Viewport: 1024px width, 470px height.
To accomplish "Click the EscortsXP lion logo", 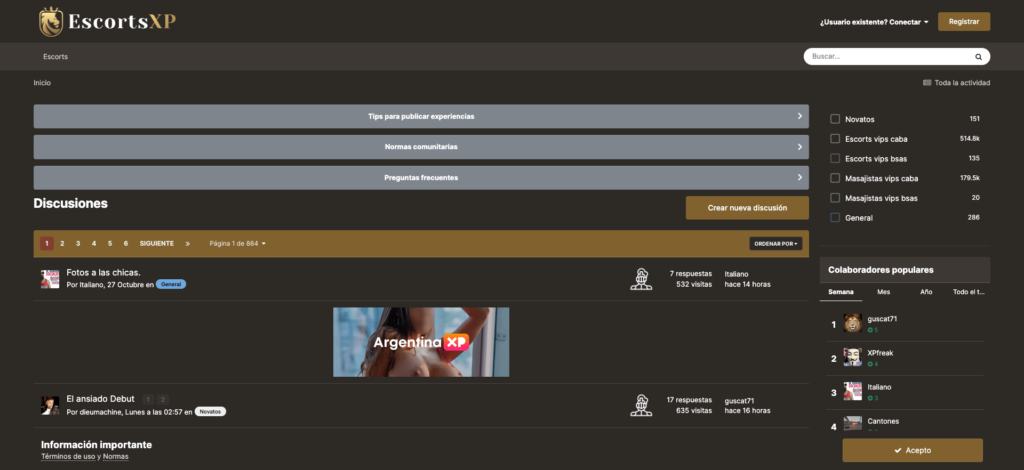I will [50, 21].
